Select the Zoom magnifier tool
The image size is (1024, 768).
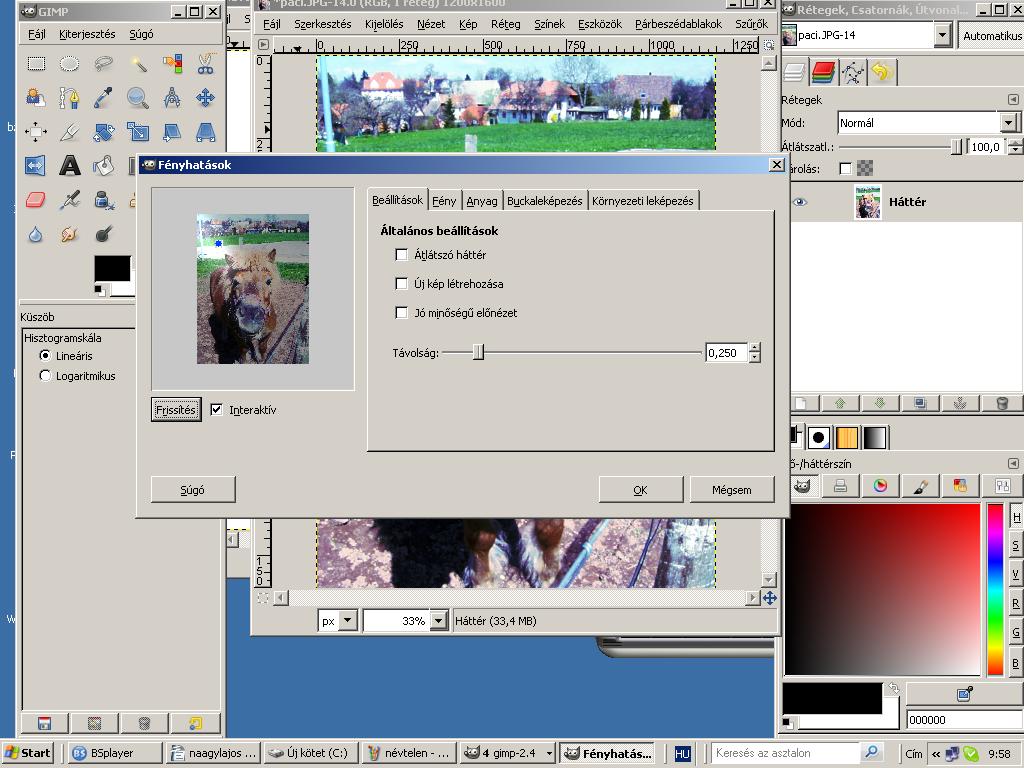tap(138, 98)
